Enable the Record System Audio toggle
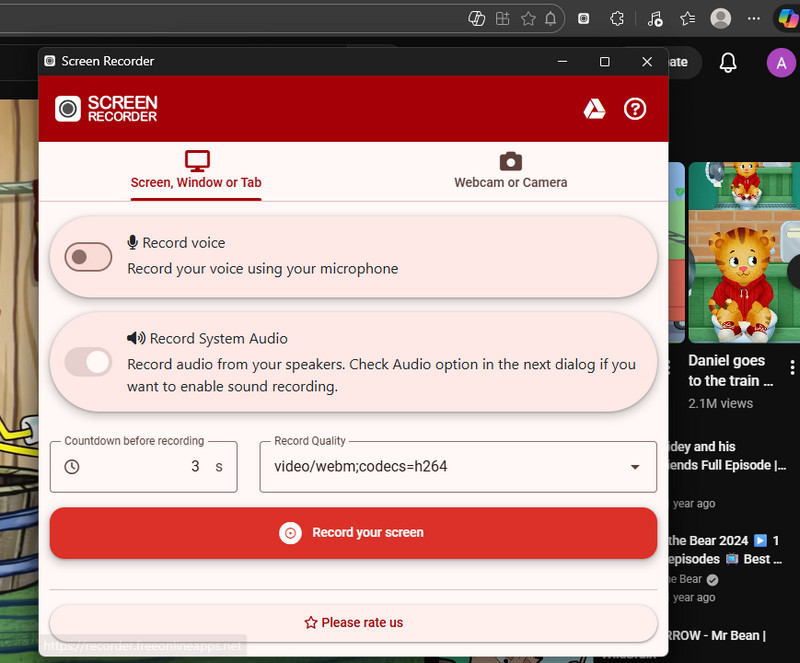 88,363
